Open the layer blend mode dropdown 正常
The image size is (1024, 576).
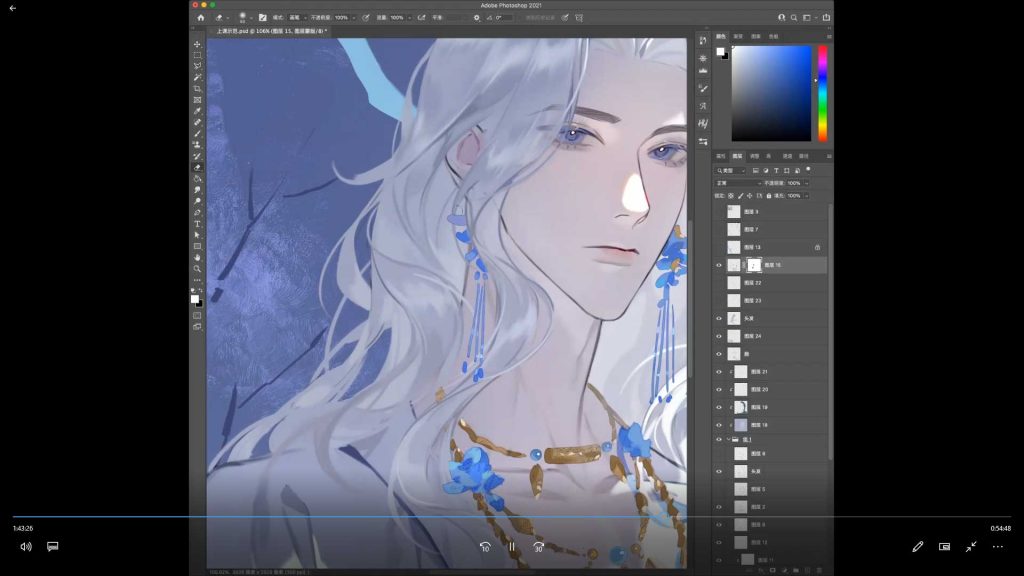click(x=738, y=183)
